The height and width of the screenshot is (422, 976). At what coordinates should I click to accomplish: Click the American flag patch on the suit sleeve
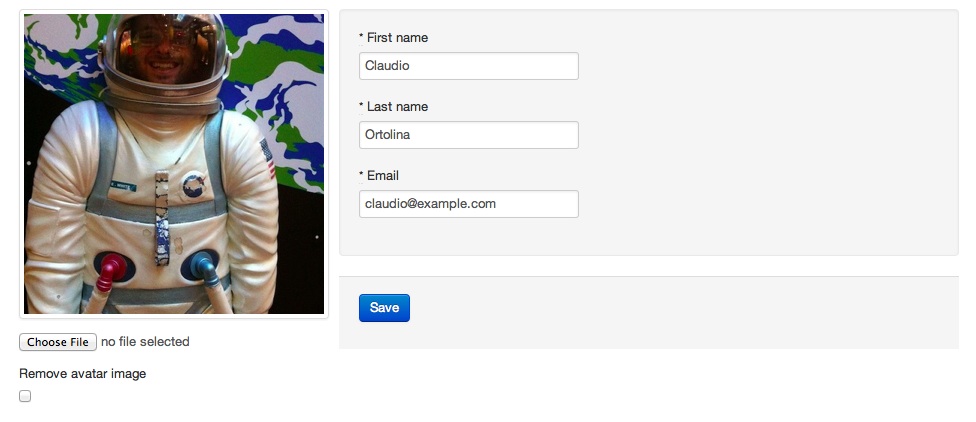[268, 157]
